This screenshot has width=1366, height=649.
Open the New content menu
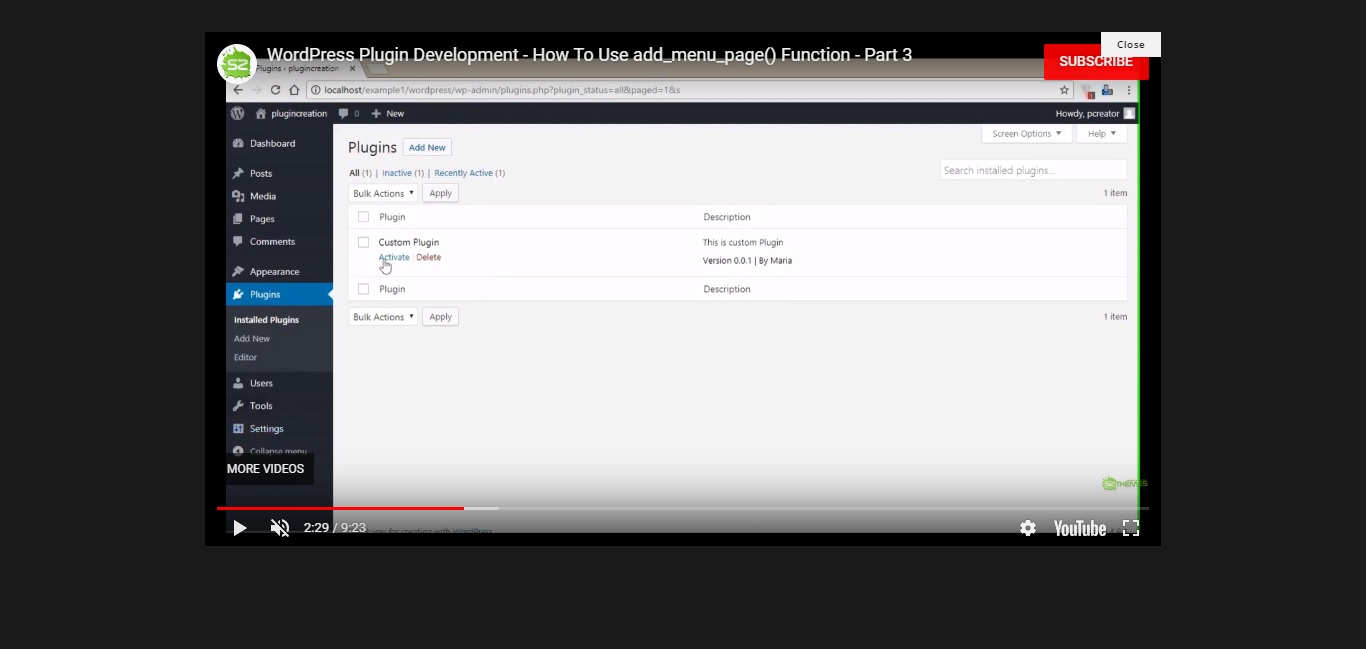click(388, 114)
